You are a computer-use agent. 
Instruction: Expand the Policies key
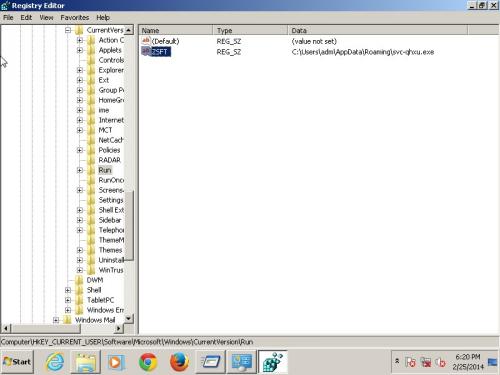pos(80,150)
